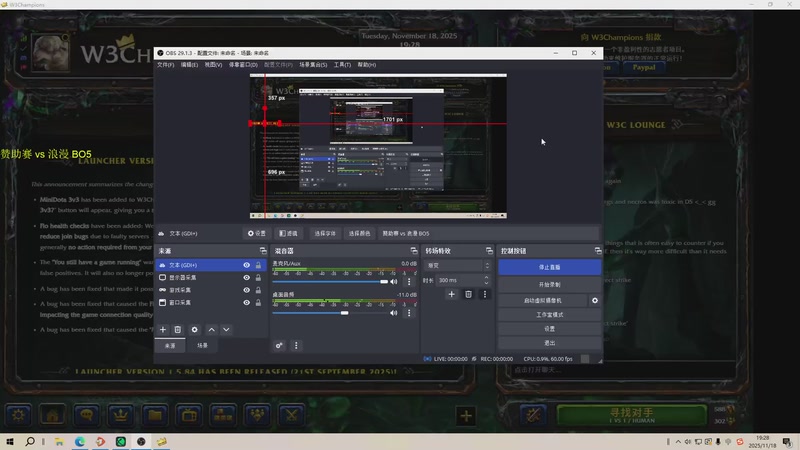
Task: Mute the 桌面音频 speaker icon
Action: tap(394, 313)
